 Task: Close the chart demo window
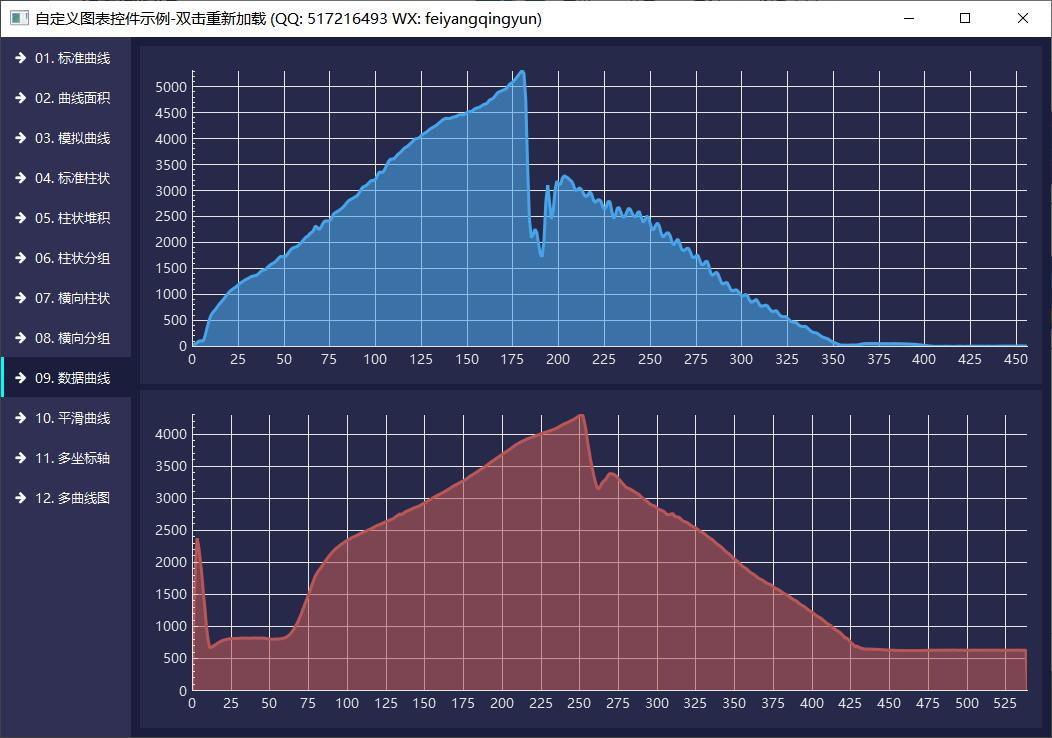[1023, 18]
